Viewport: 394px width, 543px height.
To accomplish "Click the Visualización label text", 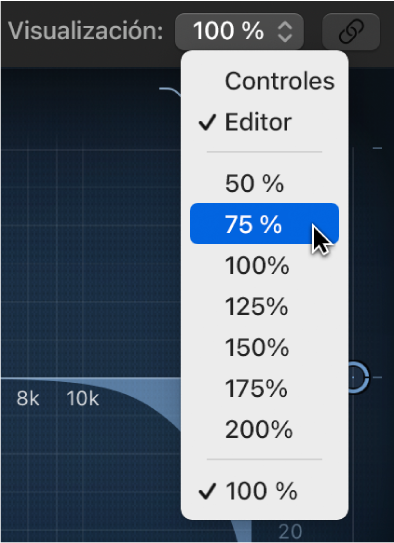I will (86, 31).
